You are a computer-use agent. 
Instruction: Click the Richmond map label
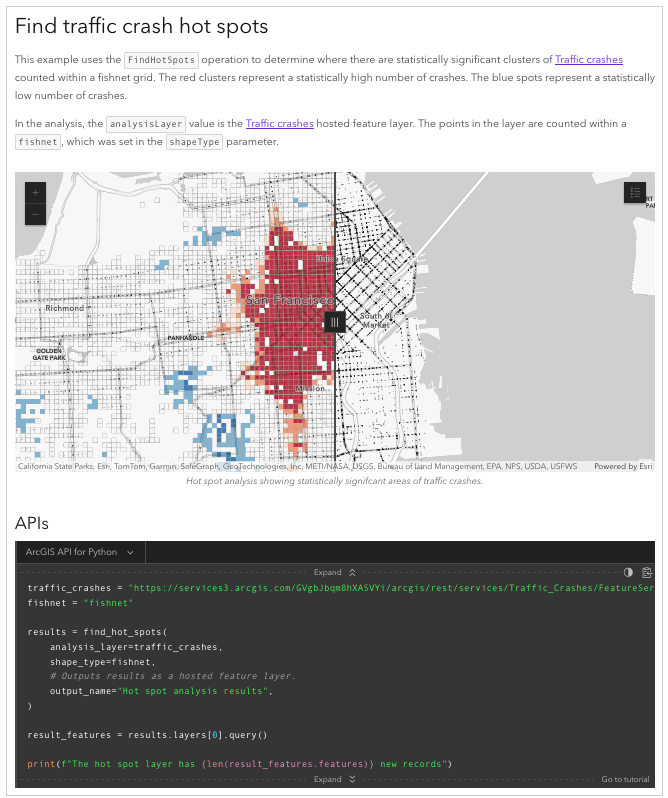tap(65, 308)
